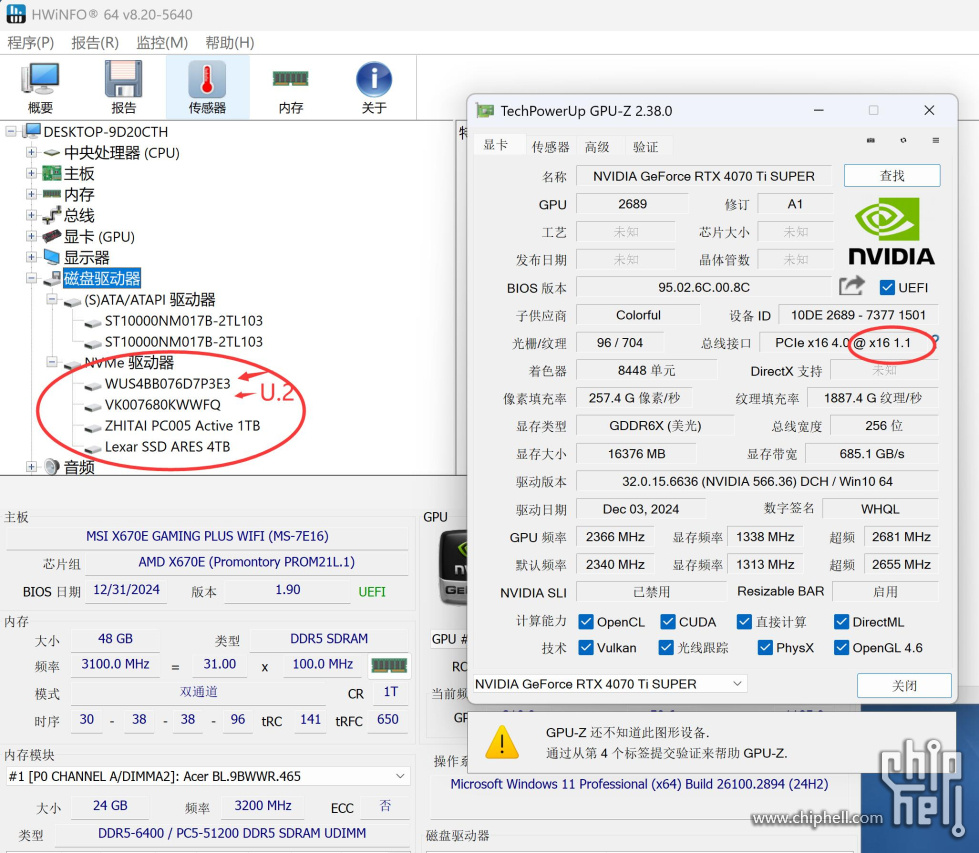Image resolution: width=979 pixels, height=853 pixels.
Task: Click the 音频 speaker tree icon
Action: (x=52, y=466)
